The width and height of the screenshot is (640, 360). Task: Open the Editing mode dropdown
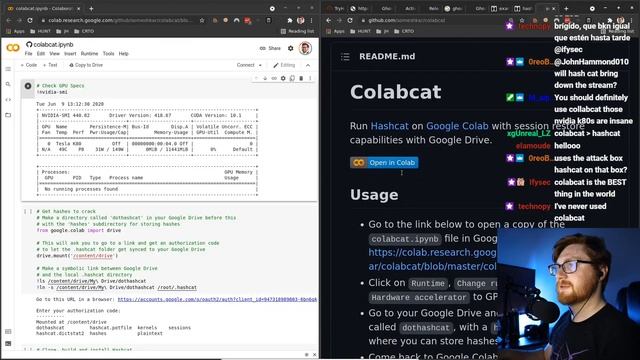(284, 65)
